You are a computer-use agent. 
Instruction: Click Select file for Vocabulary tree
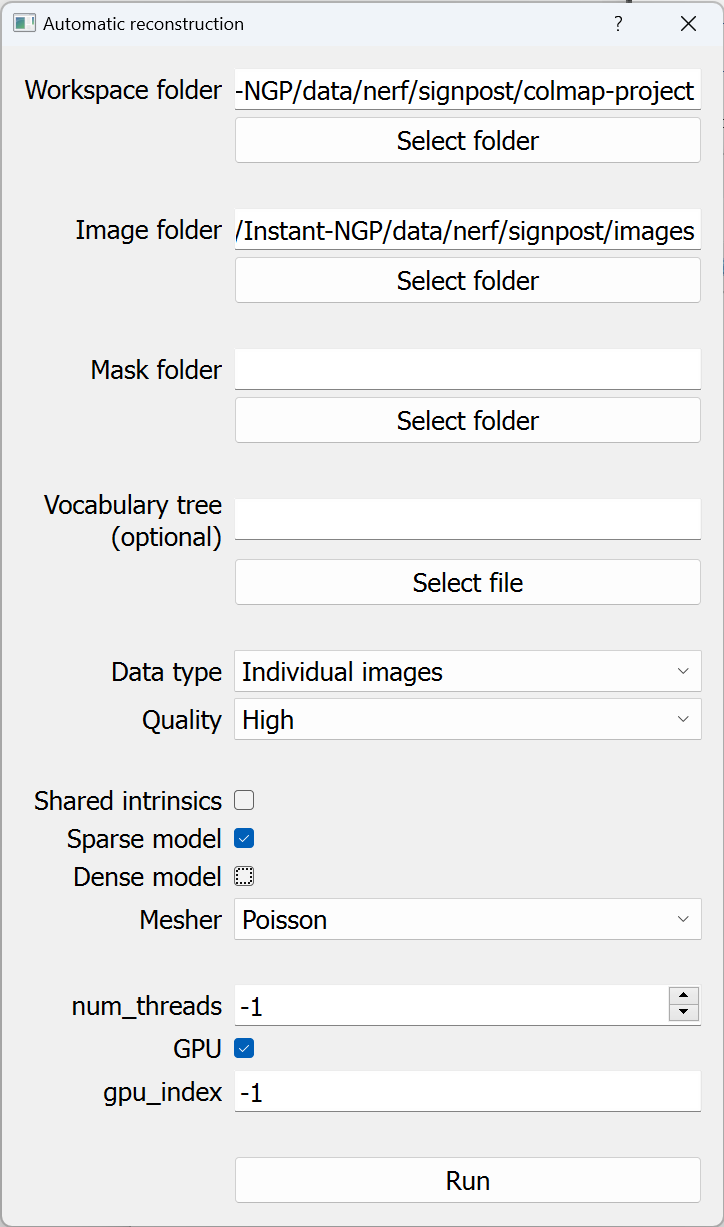467,582
